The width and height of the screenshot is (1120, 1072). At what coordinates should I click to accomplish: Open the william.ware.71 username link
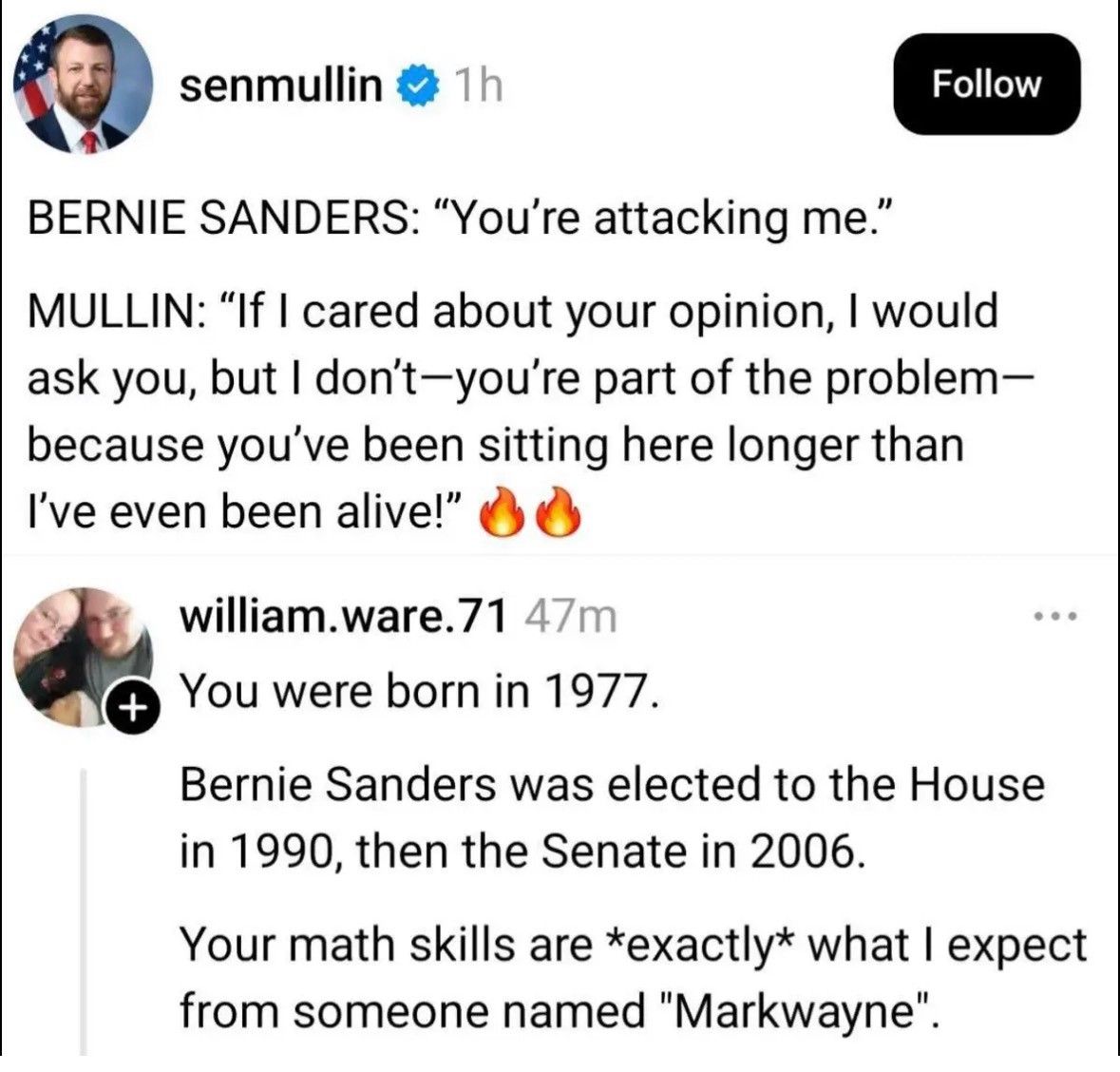pos(344,616)
